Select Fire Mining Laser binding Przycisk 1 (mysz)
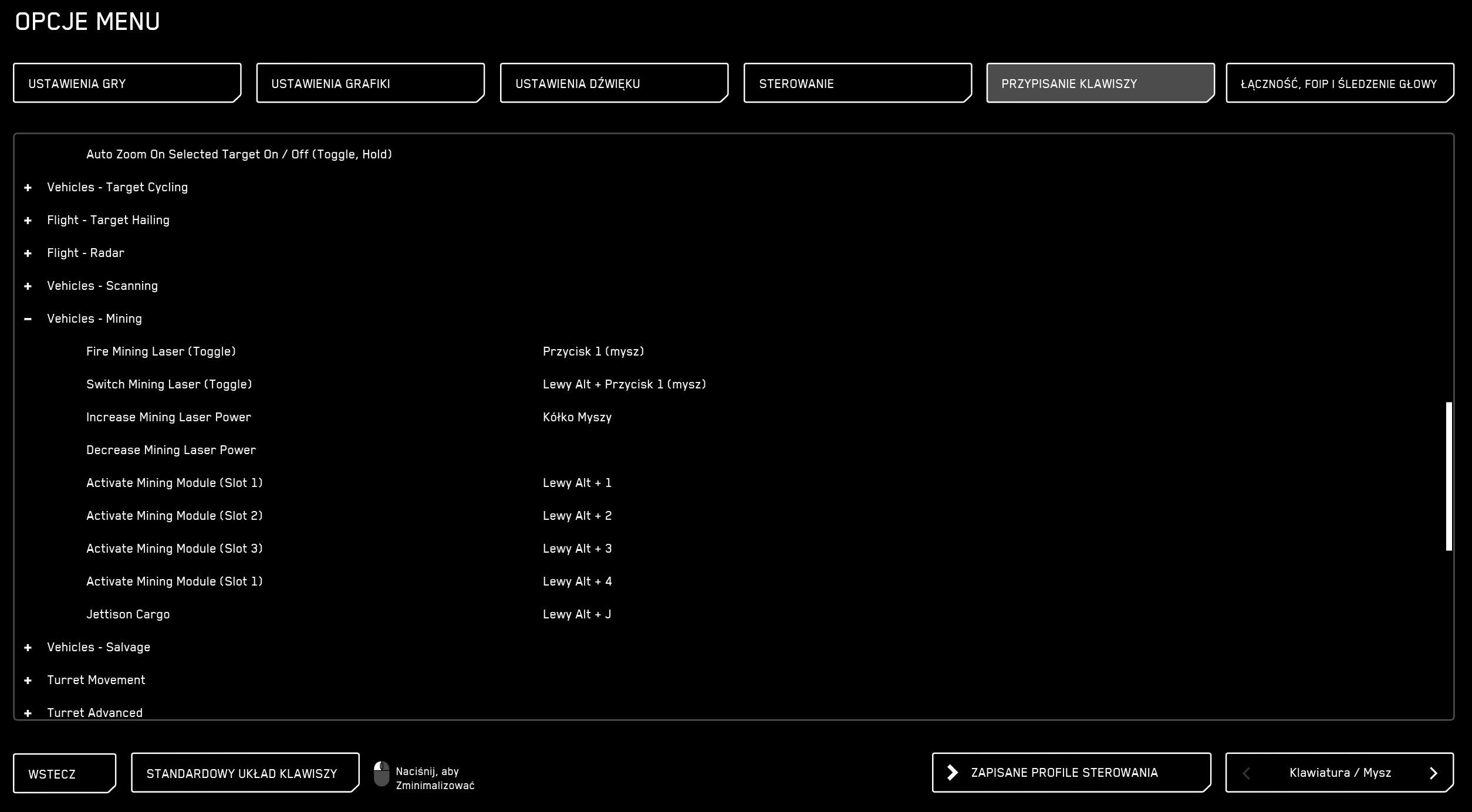The height and width of the screenshot is (812, 1472). (593, 351)
